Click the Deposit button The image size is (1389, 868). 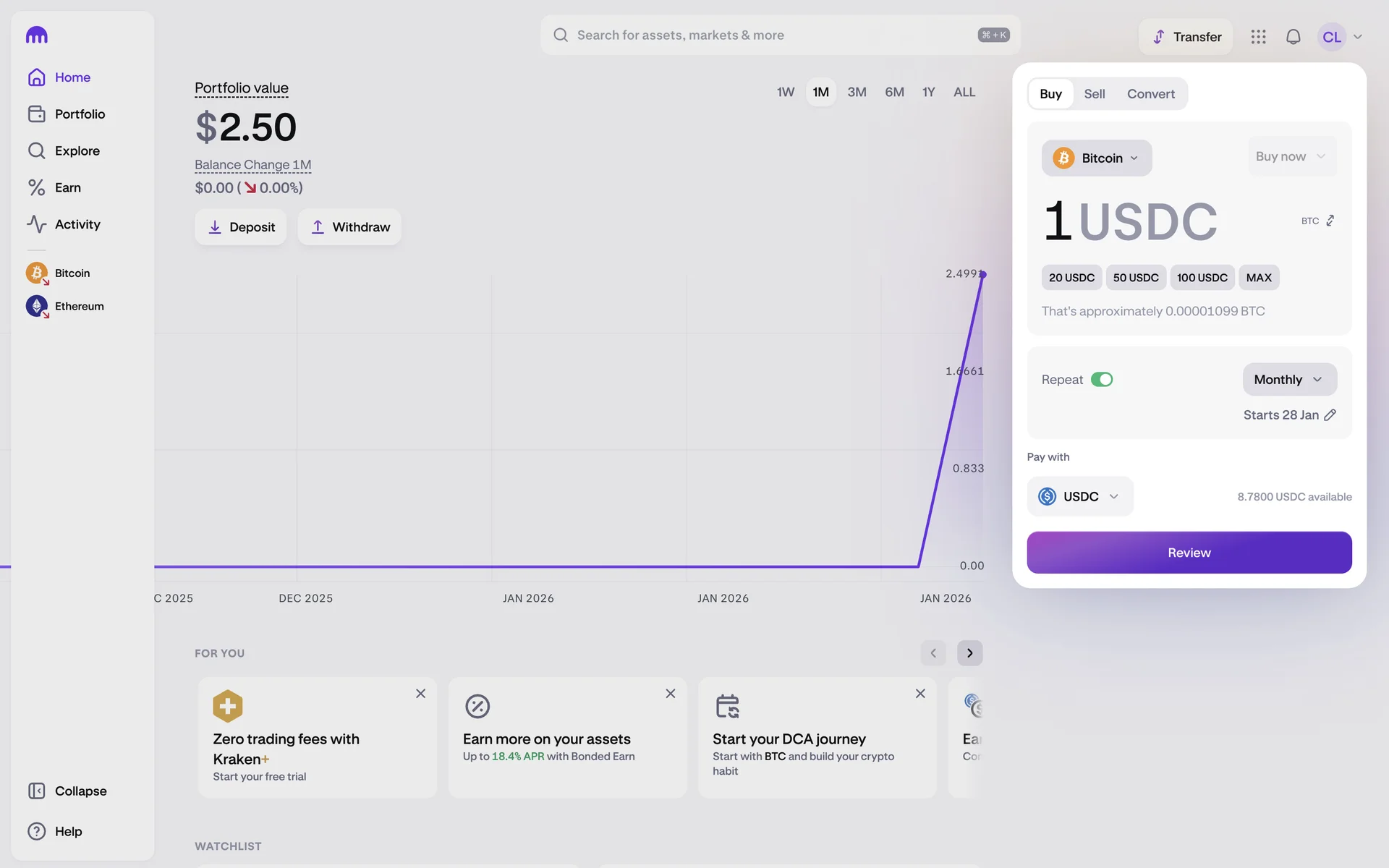coord(240,227)
